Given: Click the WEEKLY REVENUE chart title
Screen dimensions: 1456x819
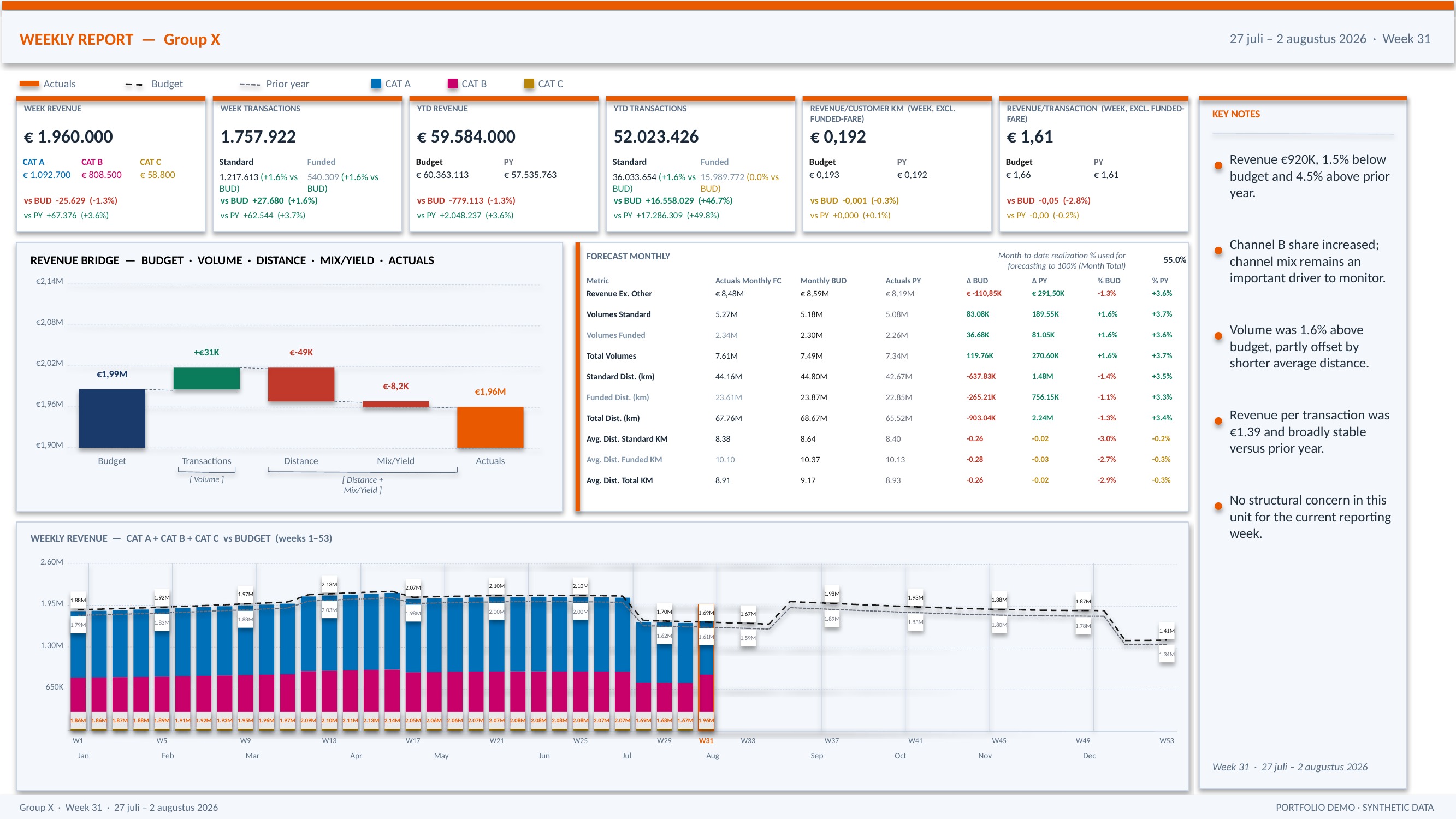Looking at the screenshot, I should (x=181, y=539).
